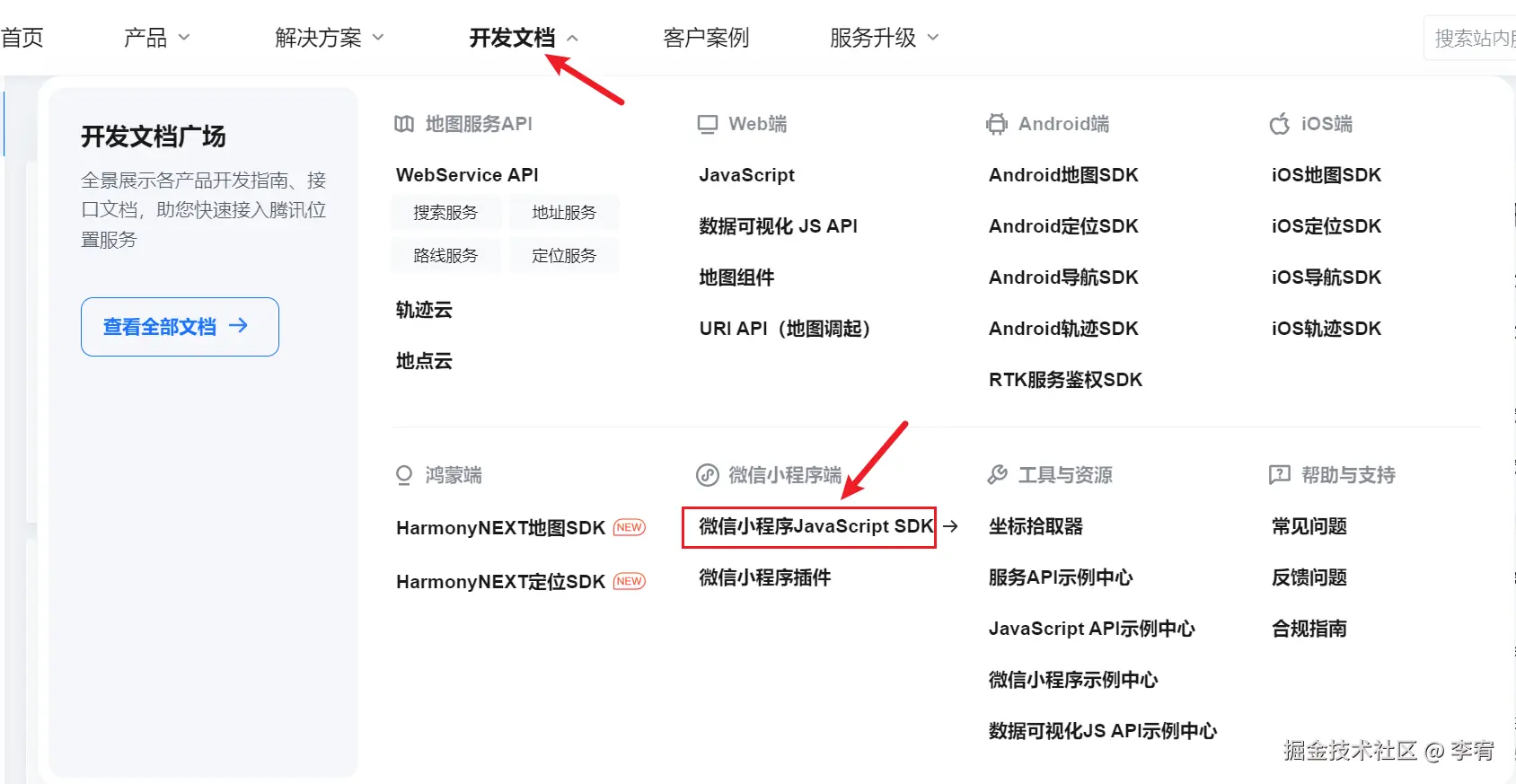Image resolution: width=1516 pixels, height=784 pixels.
Task: Open URI API（地图调起） link
Action: pyautogui.click(x=787, y=329)
